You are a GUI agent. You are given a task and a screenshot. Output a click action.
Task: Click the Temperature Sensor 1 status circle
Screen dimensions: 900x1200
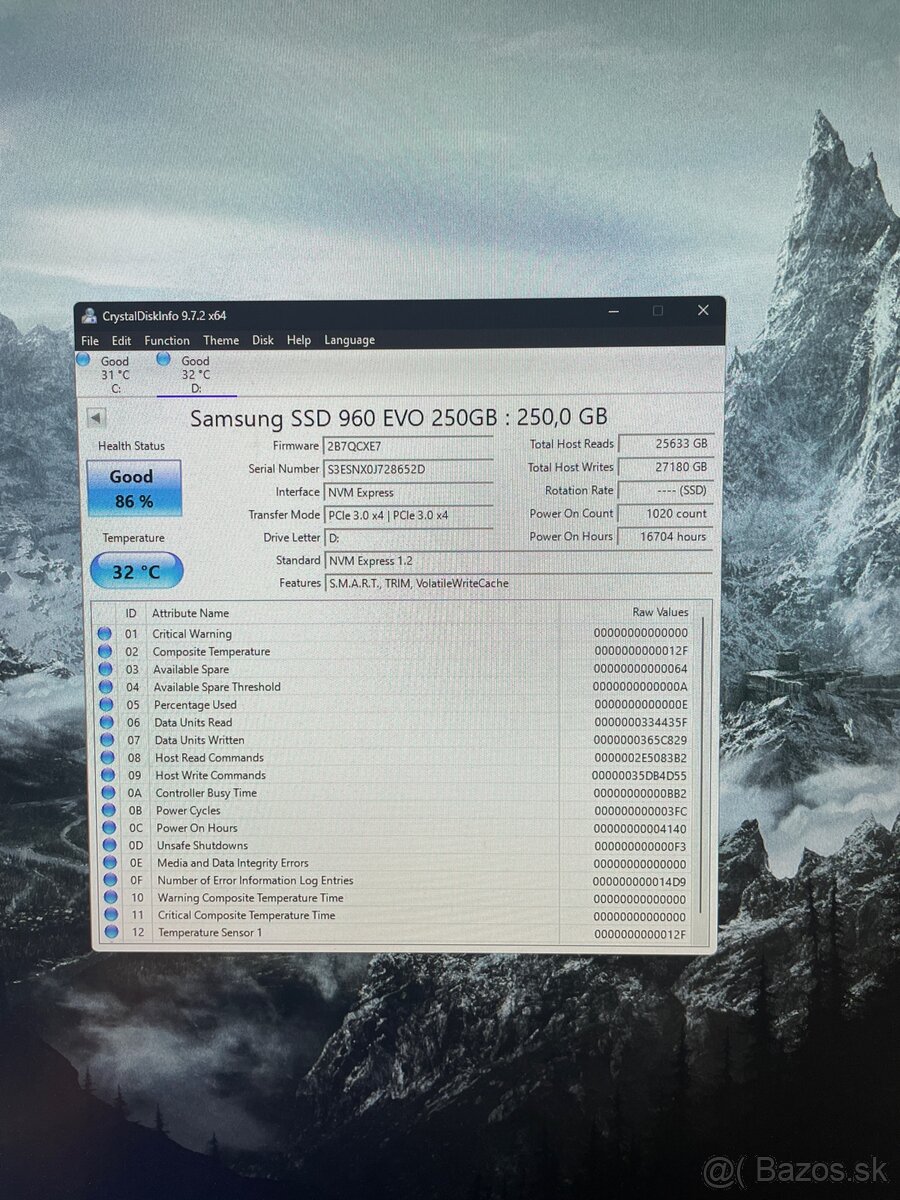tap(110, 932)
